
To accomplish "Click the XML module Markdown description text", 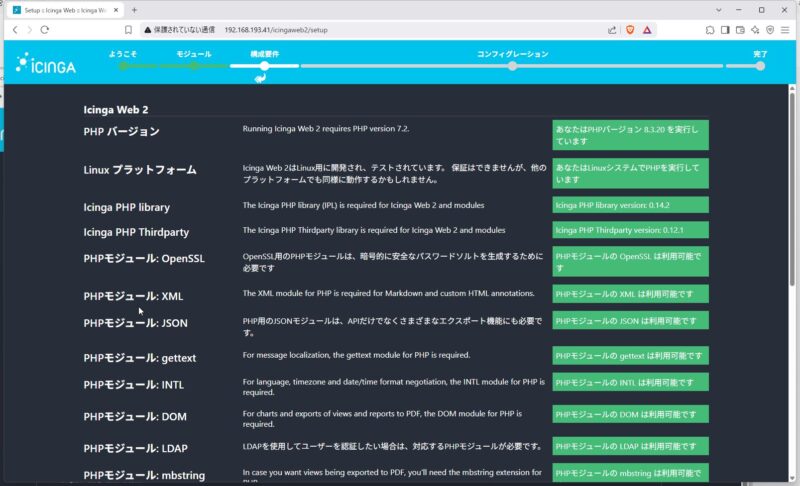I will tap(389, 293).
